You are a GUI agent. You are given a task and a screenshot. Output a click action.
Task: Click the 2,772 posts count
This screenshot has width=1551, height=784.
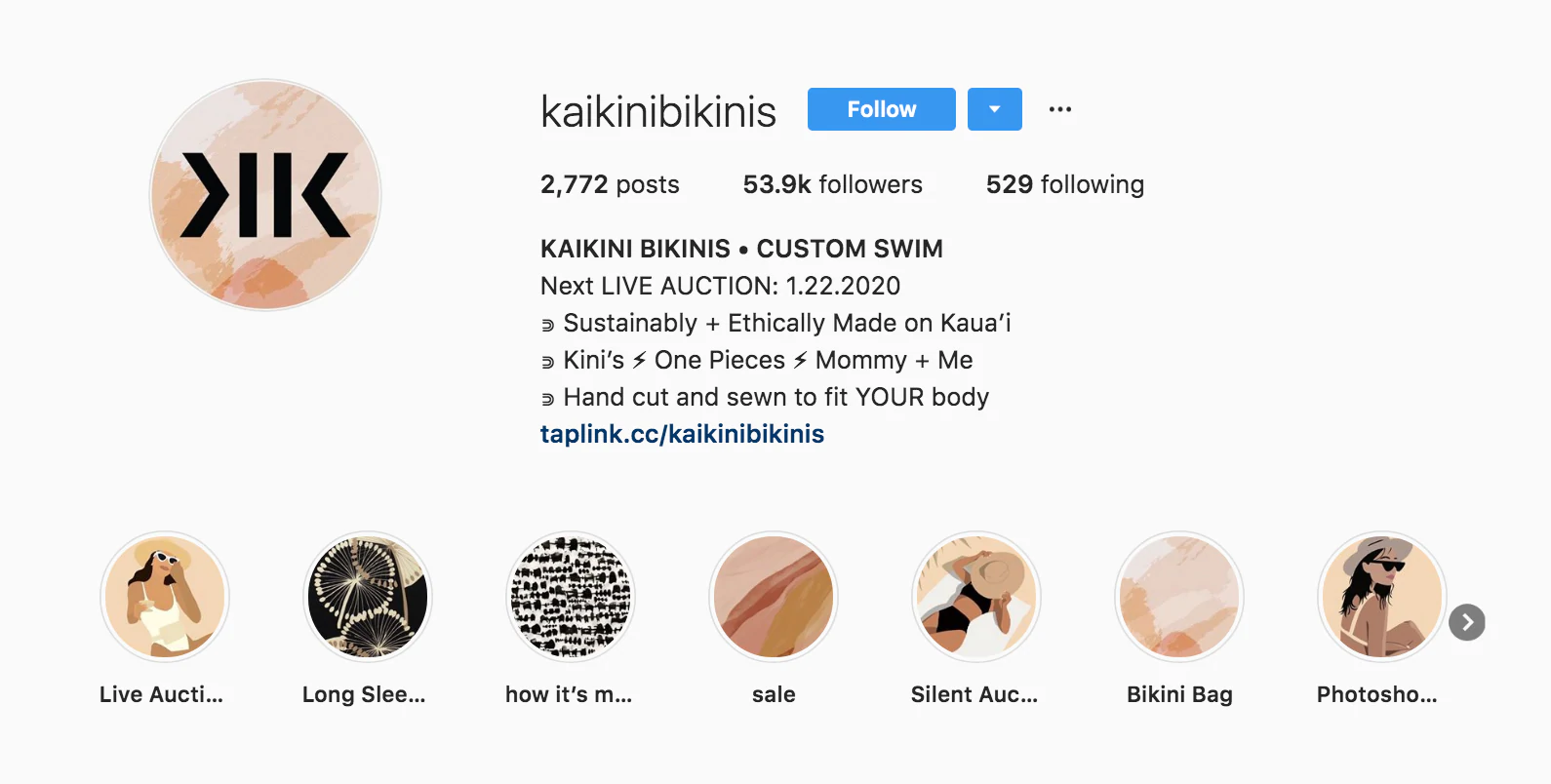pos(610,184)
